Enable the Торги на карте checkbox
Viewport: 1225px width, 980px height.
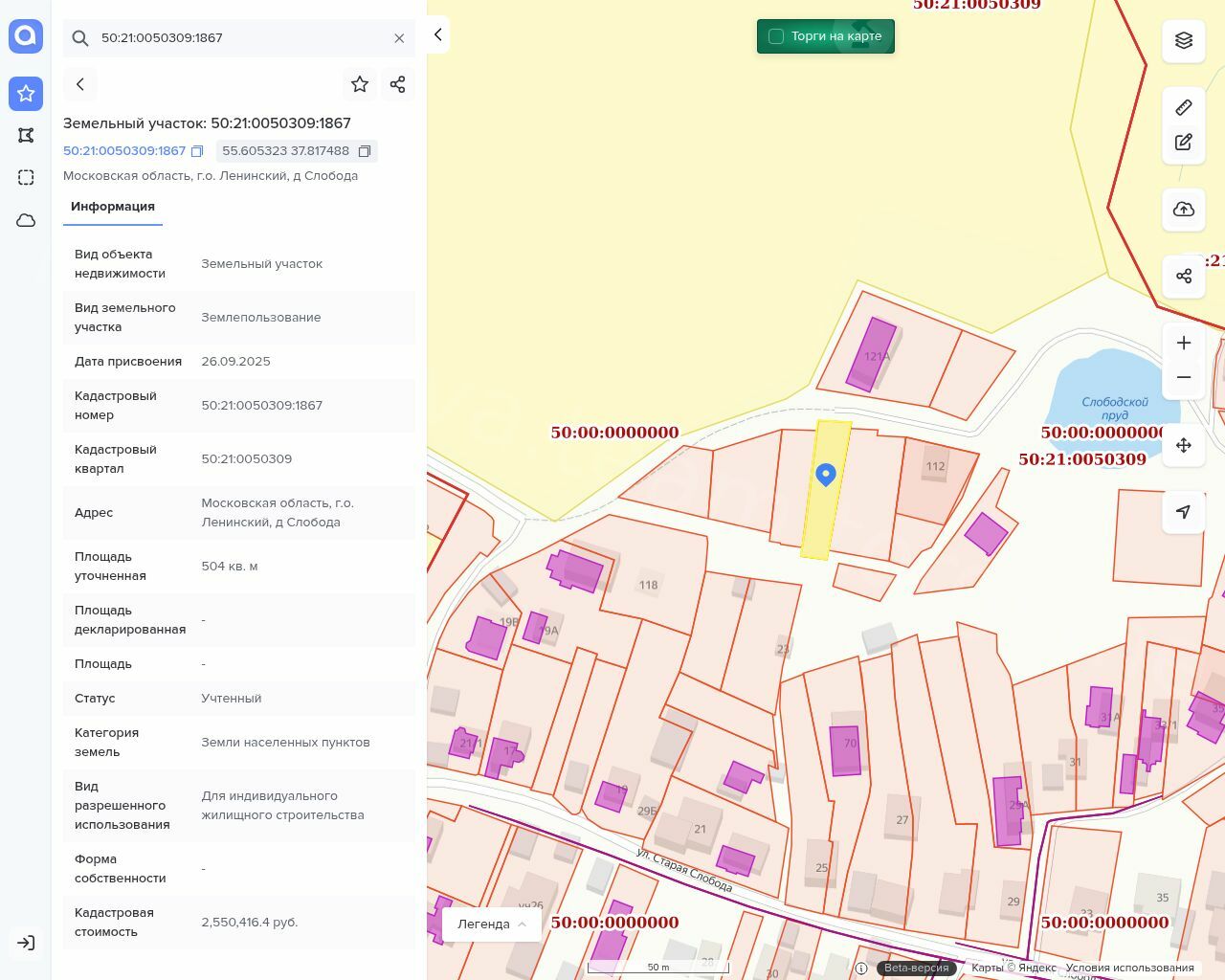click(x=776, y=36)
